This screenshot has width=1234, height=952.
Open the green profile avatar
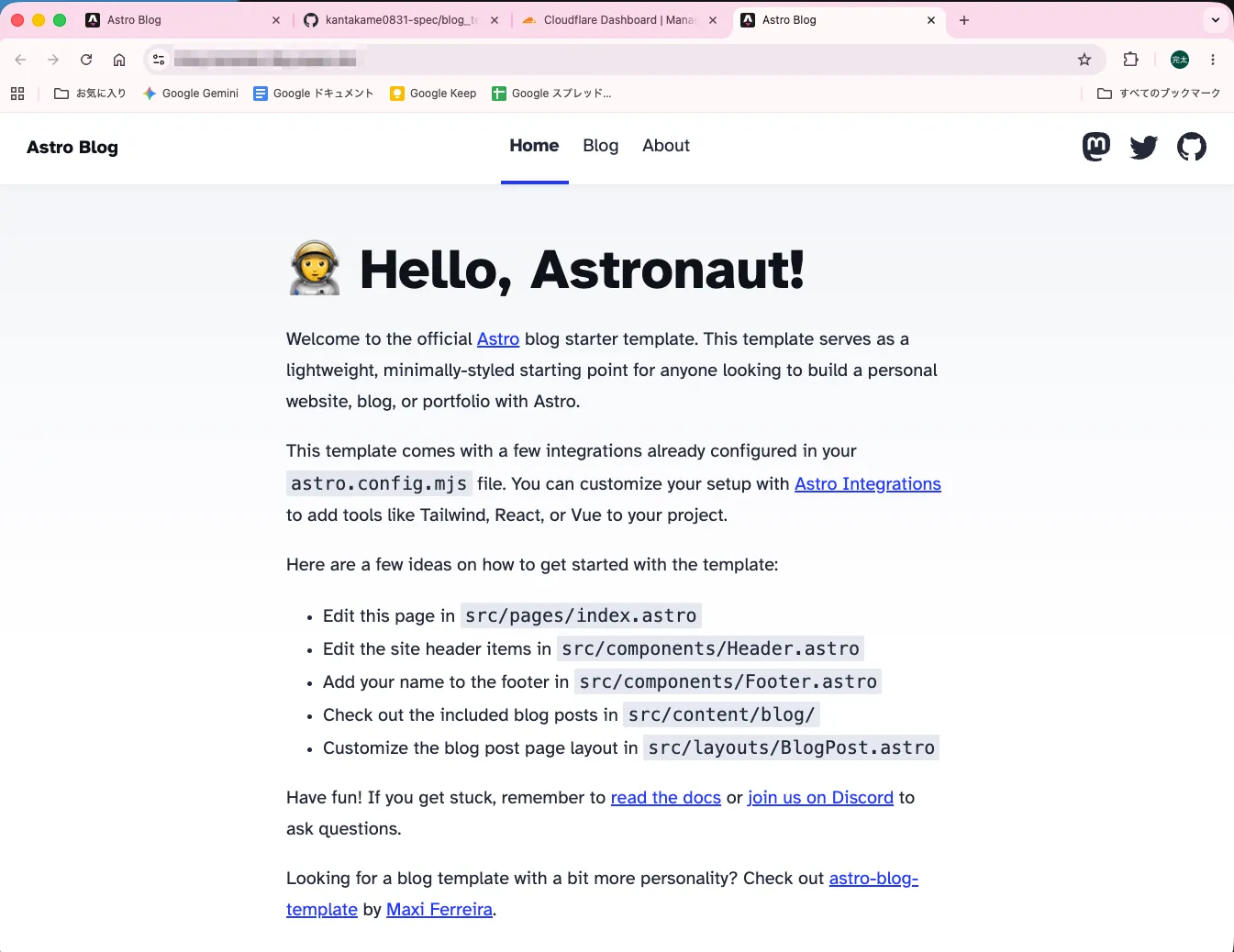coord(1180,60)
